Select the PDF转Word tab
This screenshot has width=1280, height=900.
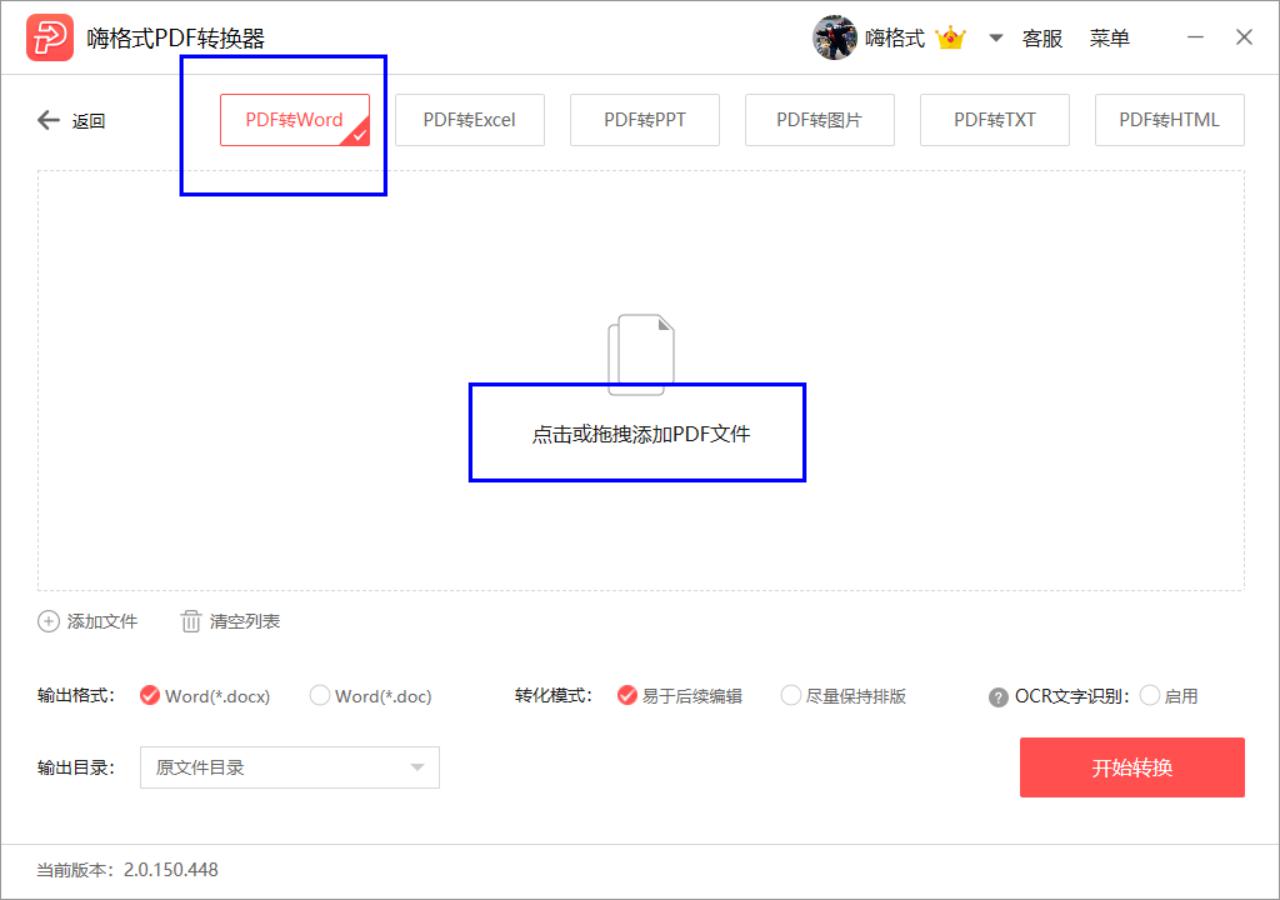point(295,120)
